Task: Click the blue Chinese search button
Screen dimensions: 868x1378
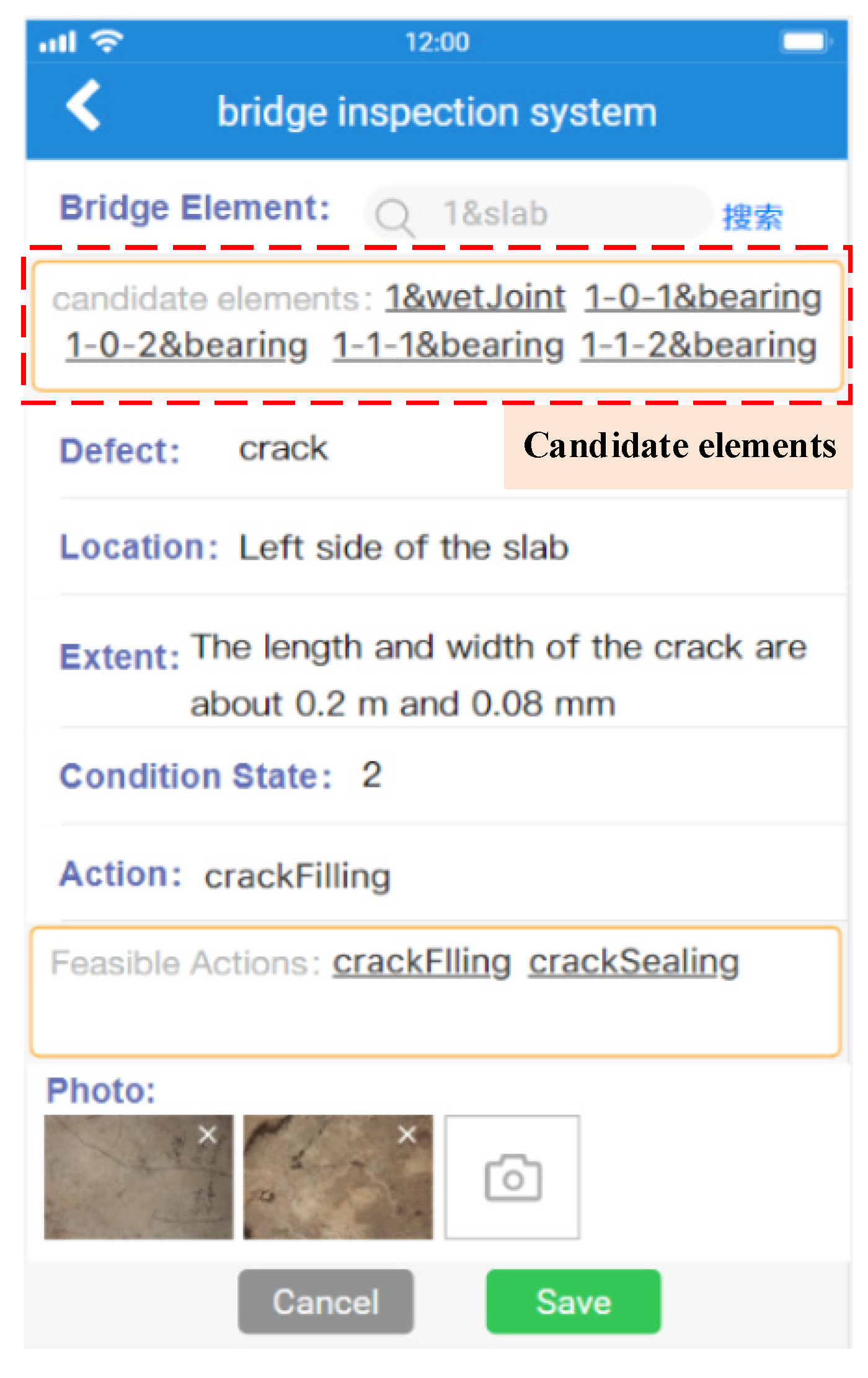Action: coord(752,217)
